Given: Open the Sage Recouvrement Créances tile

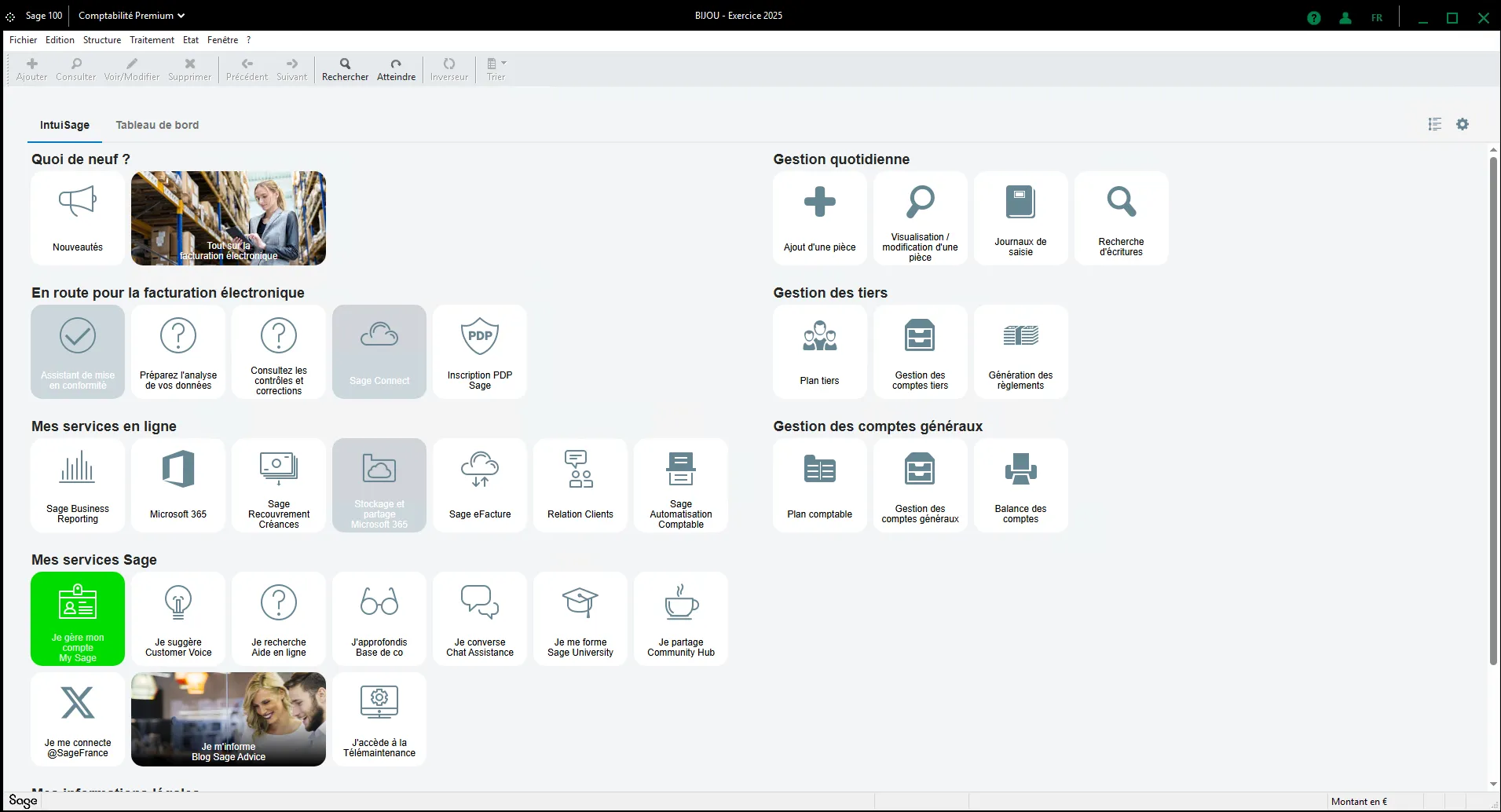Looking at the screenshot, I should click(x=279, y=485).
